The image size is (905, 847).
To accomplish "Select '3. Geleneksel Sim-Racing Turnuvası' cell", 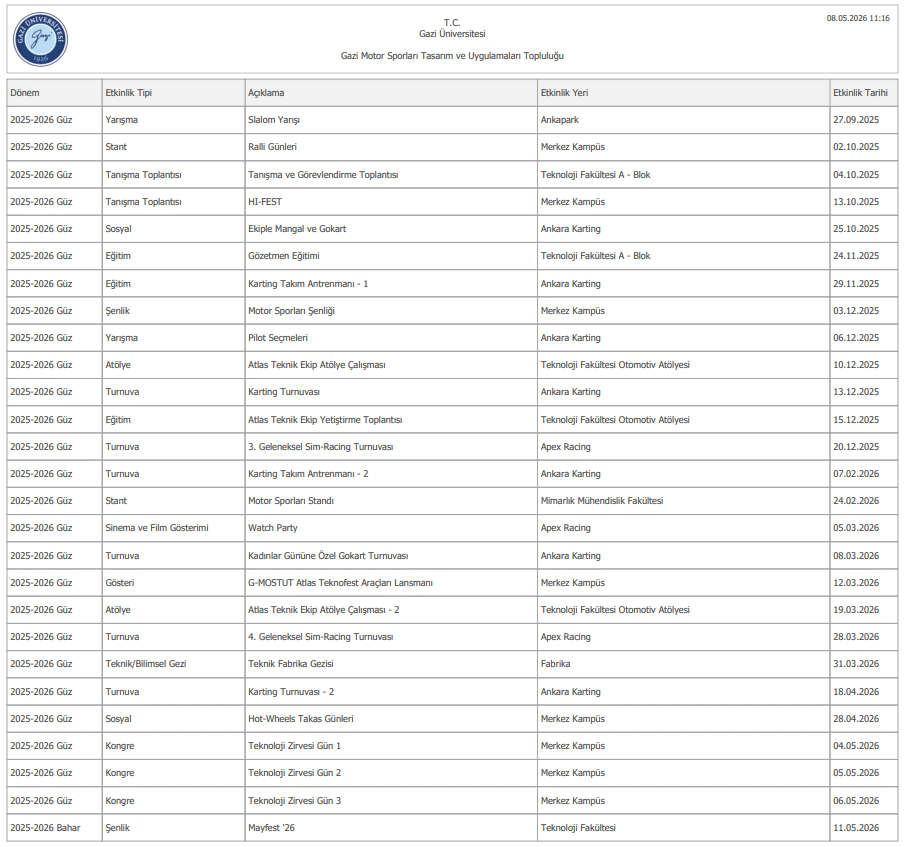I will 391,447.
